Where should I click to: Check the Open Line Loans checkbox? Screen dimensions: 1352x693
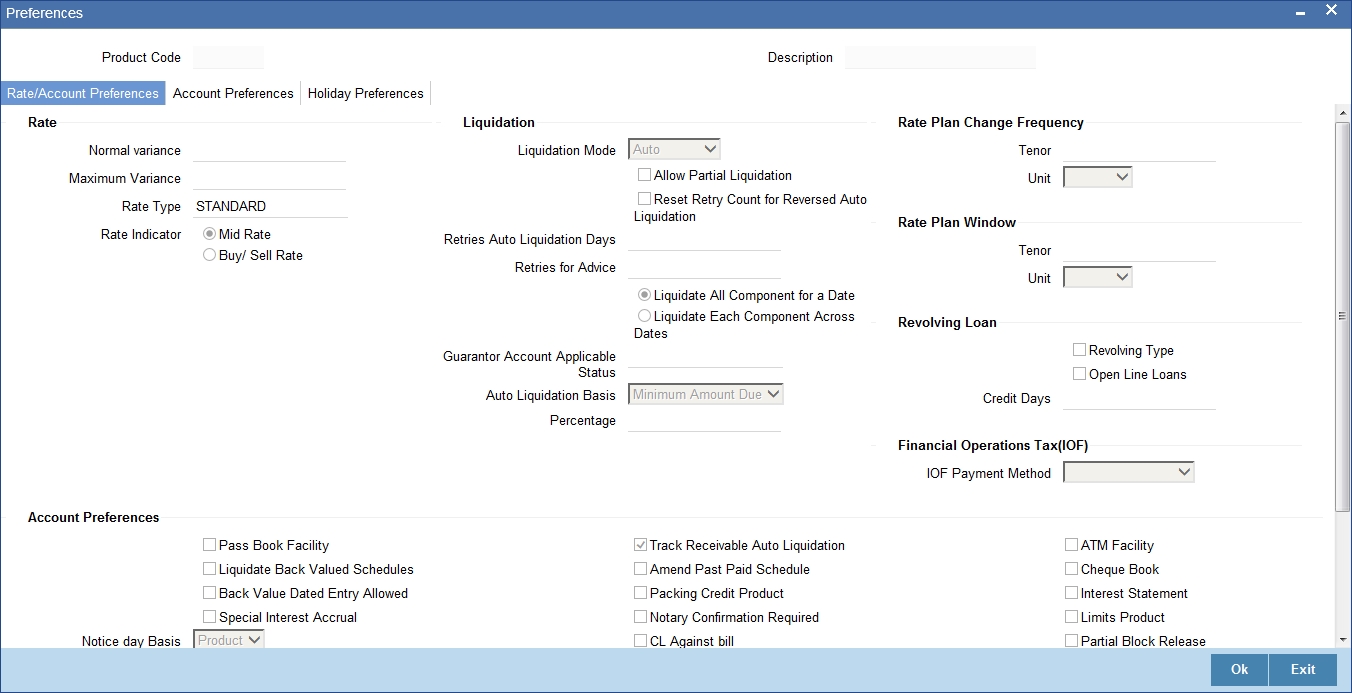(1079, 374)
